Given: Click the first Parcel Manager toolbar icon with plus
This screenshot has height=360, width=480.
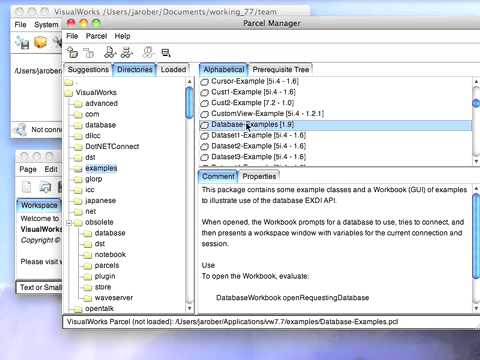Looking at the screenshot, I should (72, 53).
